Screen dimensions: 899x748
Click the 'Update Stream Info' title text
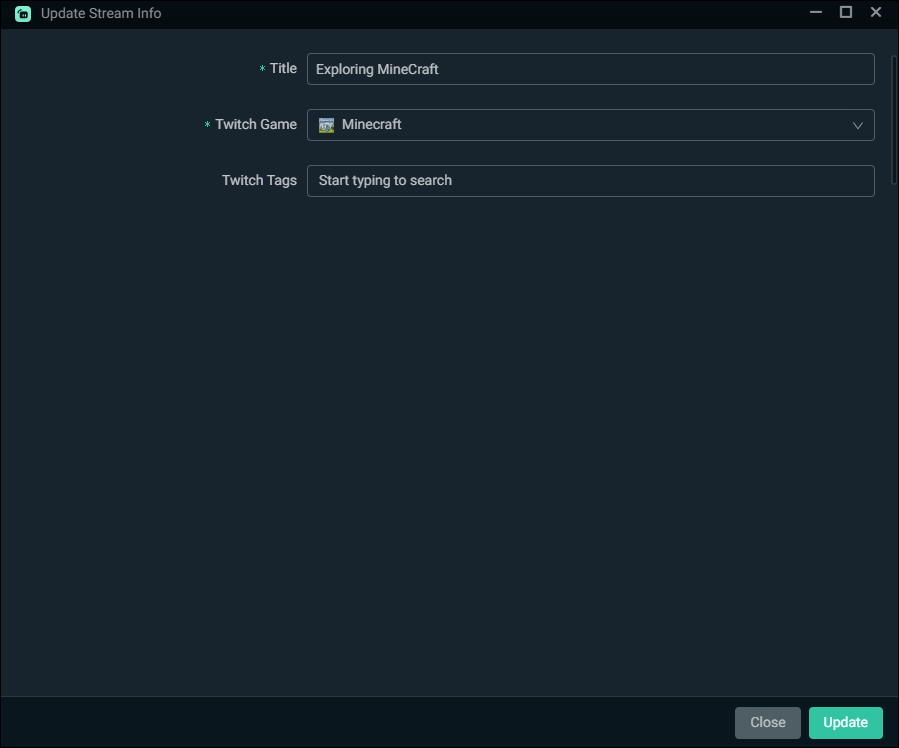click(101, 13)
